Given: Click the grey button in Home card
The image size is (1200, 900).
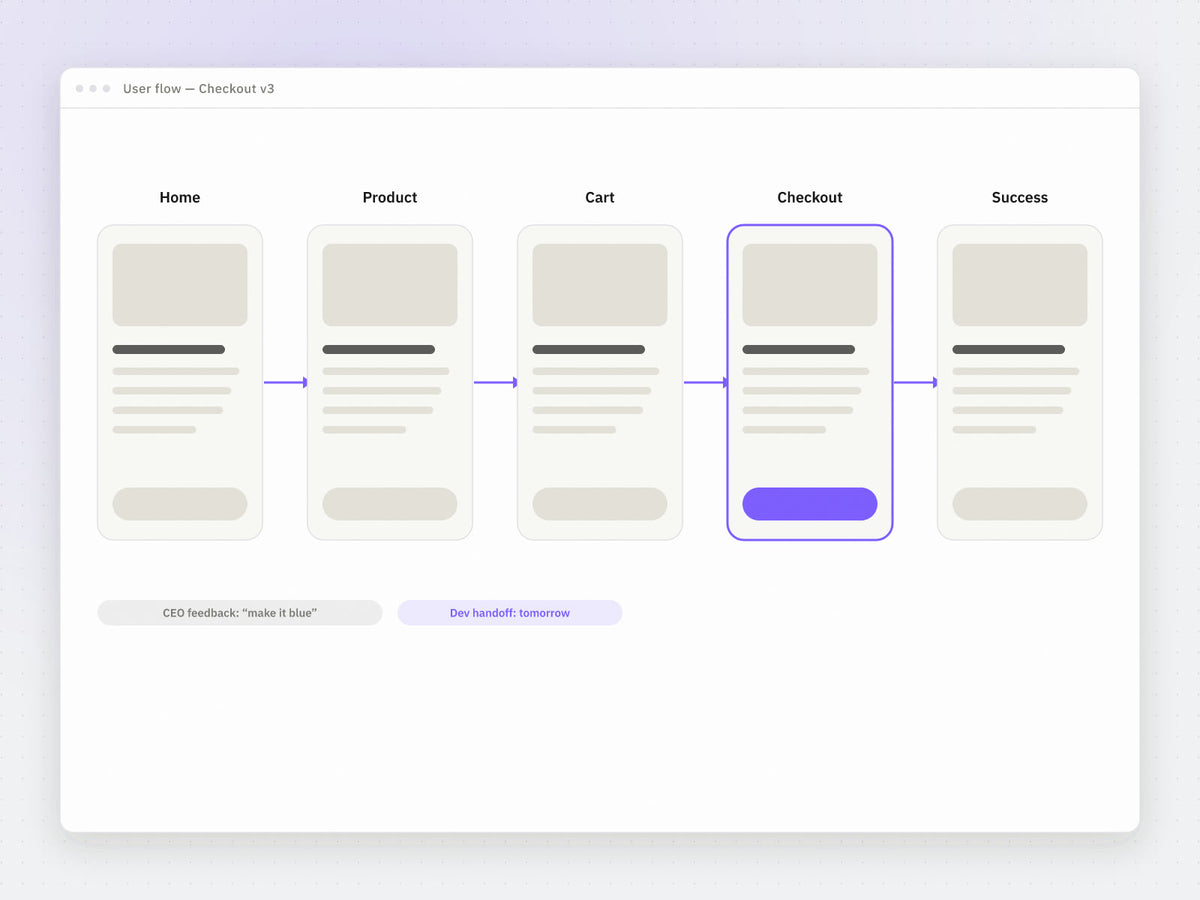Looking at the screenshot, I should tap(180, 504).
